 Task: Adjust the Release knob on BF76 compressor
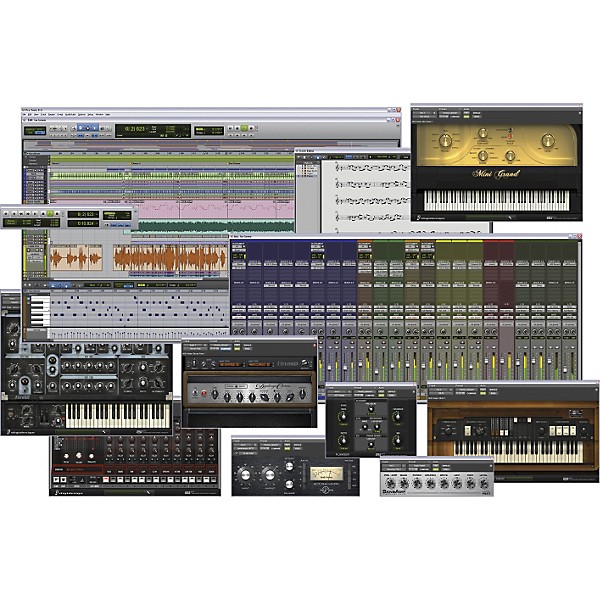pyautogui.click(x=290, y=485)
